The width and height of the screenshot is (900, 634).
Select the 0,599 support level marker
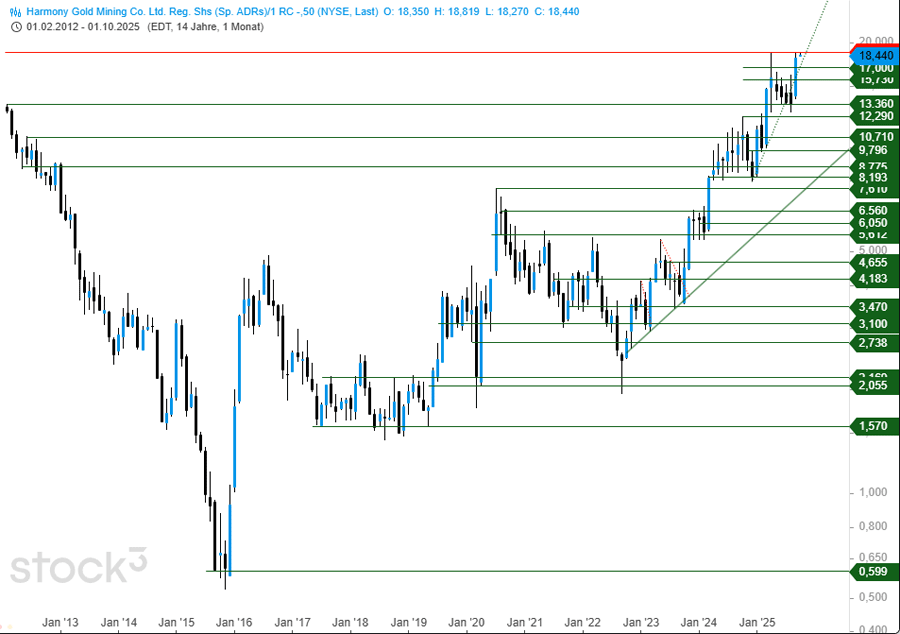873,571
